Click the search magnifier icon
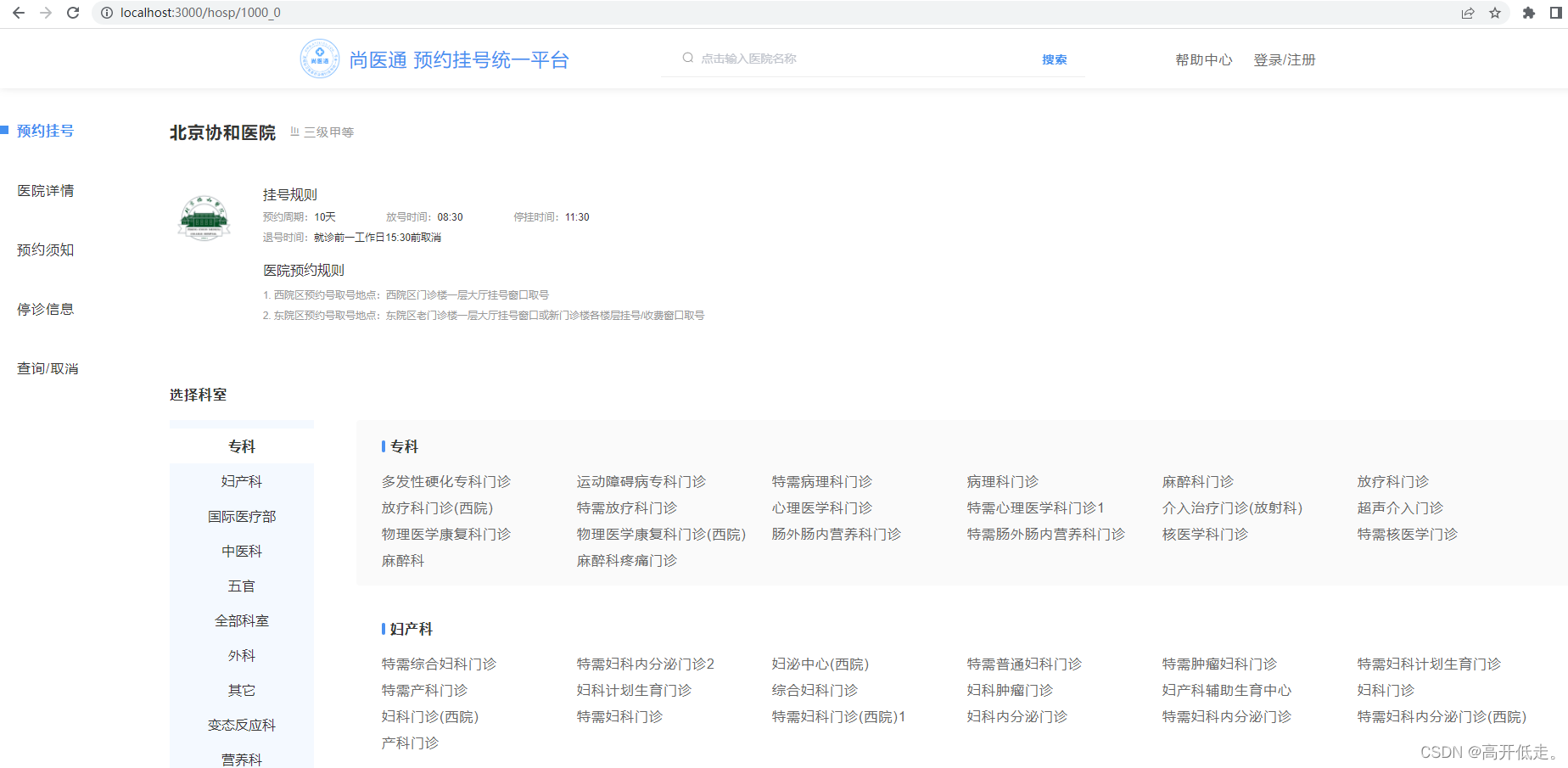 click(688, 58)
